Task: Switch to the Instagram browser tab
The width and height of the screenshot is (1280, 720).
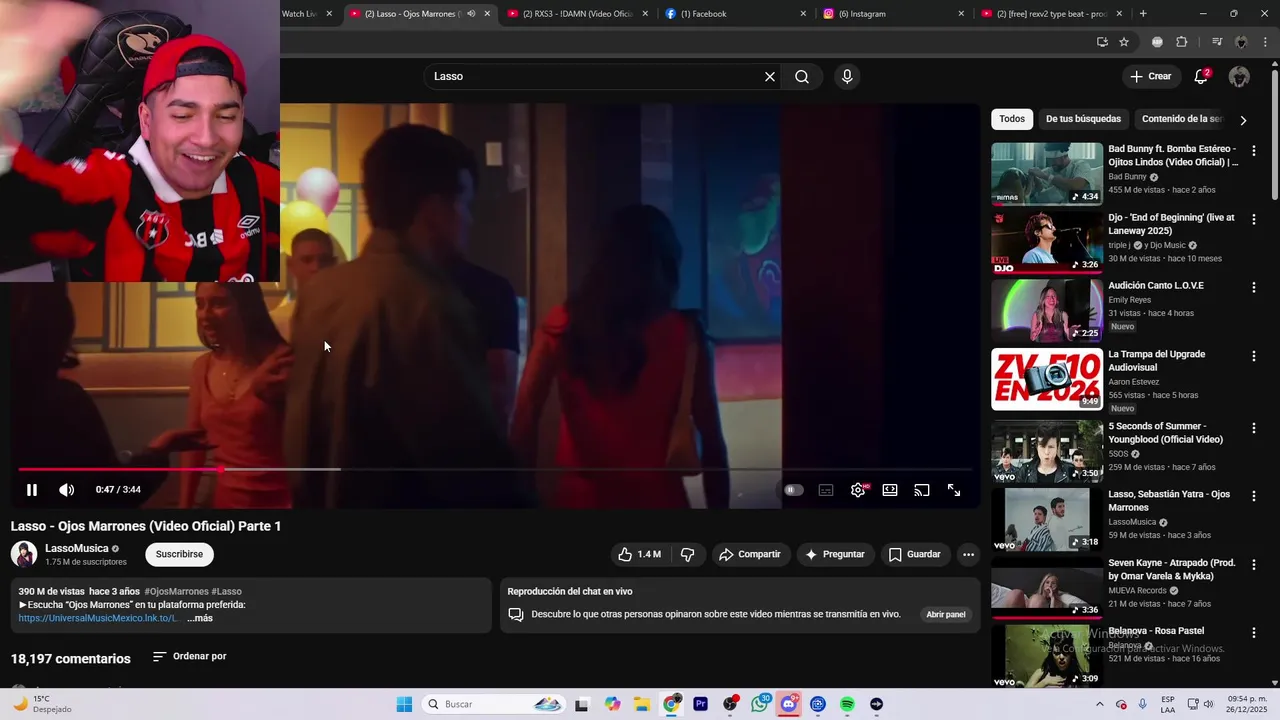Action: pos(893,14)
